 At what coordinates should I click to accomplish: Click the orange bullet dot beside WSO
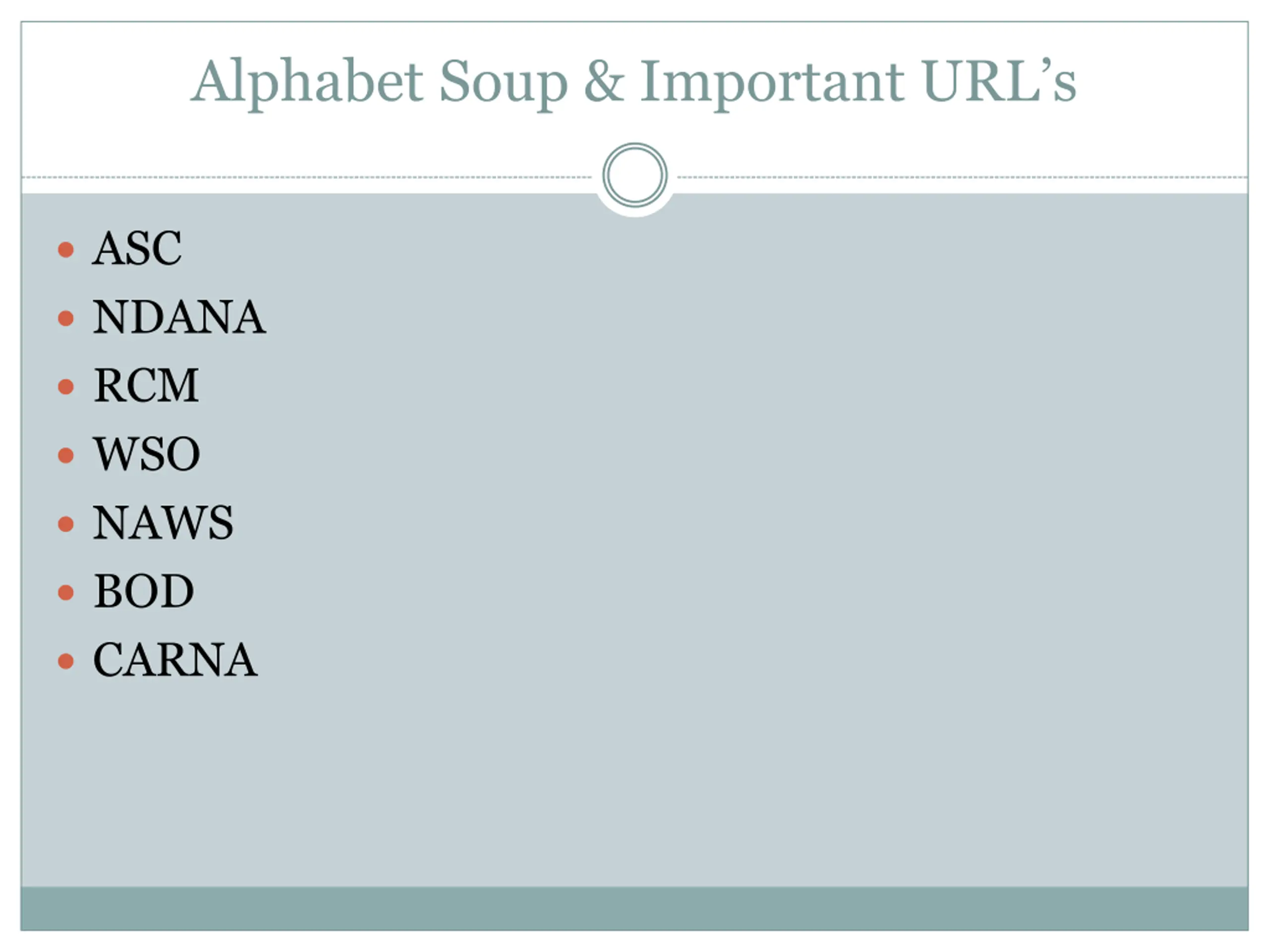click(66, 455)
